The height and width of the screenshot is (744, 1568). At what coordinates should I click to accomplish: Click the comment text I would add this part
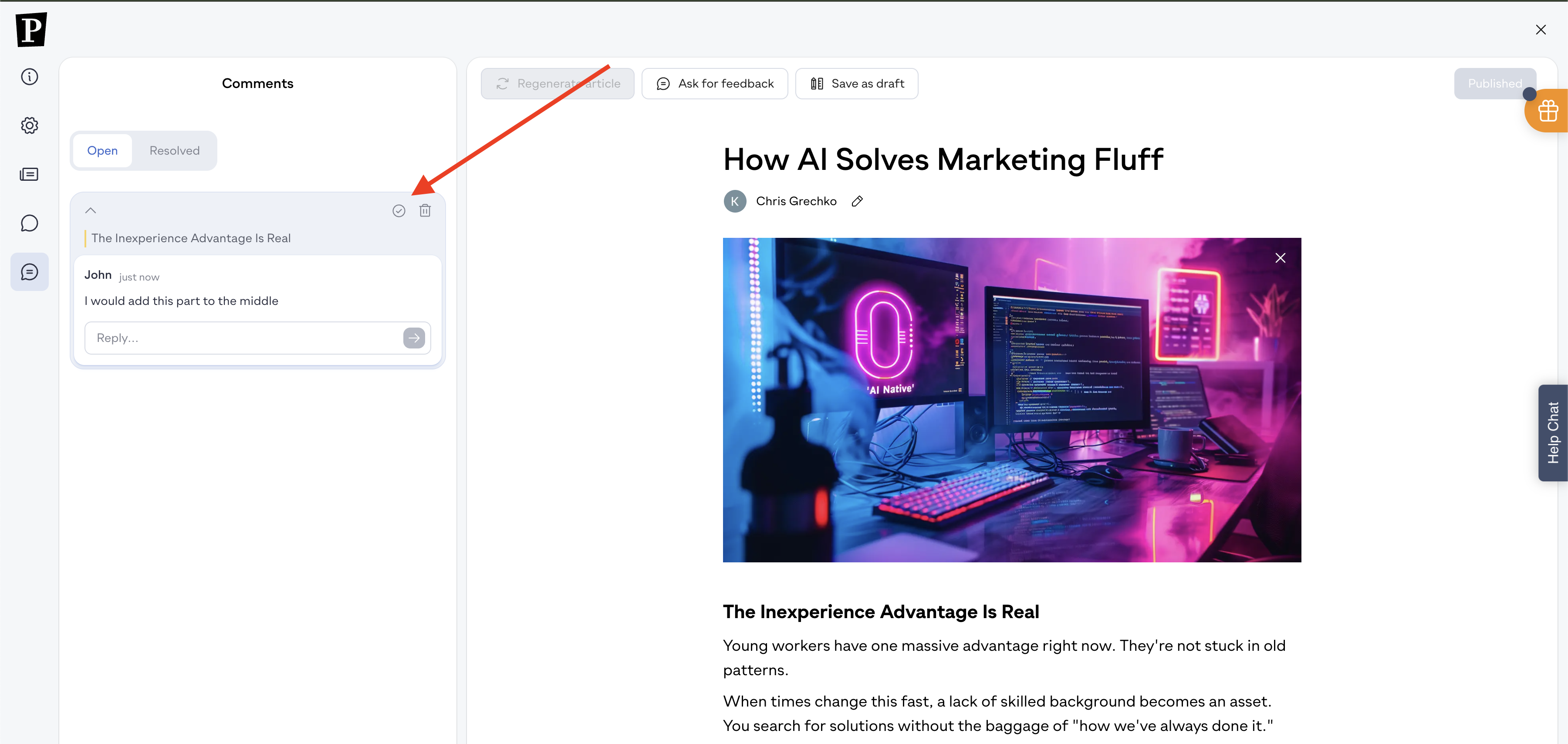pyautogui.click(x=181, y=301)
